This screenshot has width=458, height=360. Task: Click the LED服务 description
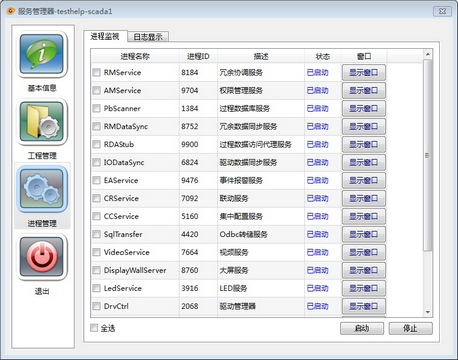(233, 288)
